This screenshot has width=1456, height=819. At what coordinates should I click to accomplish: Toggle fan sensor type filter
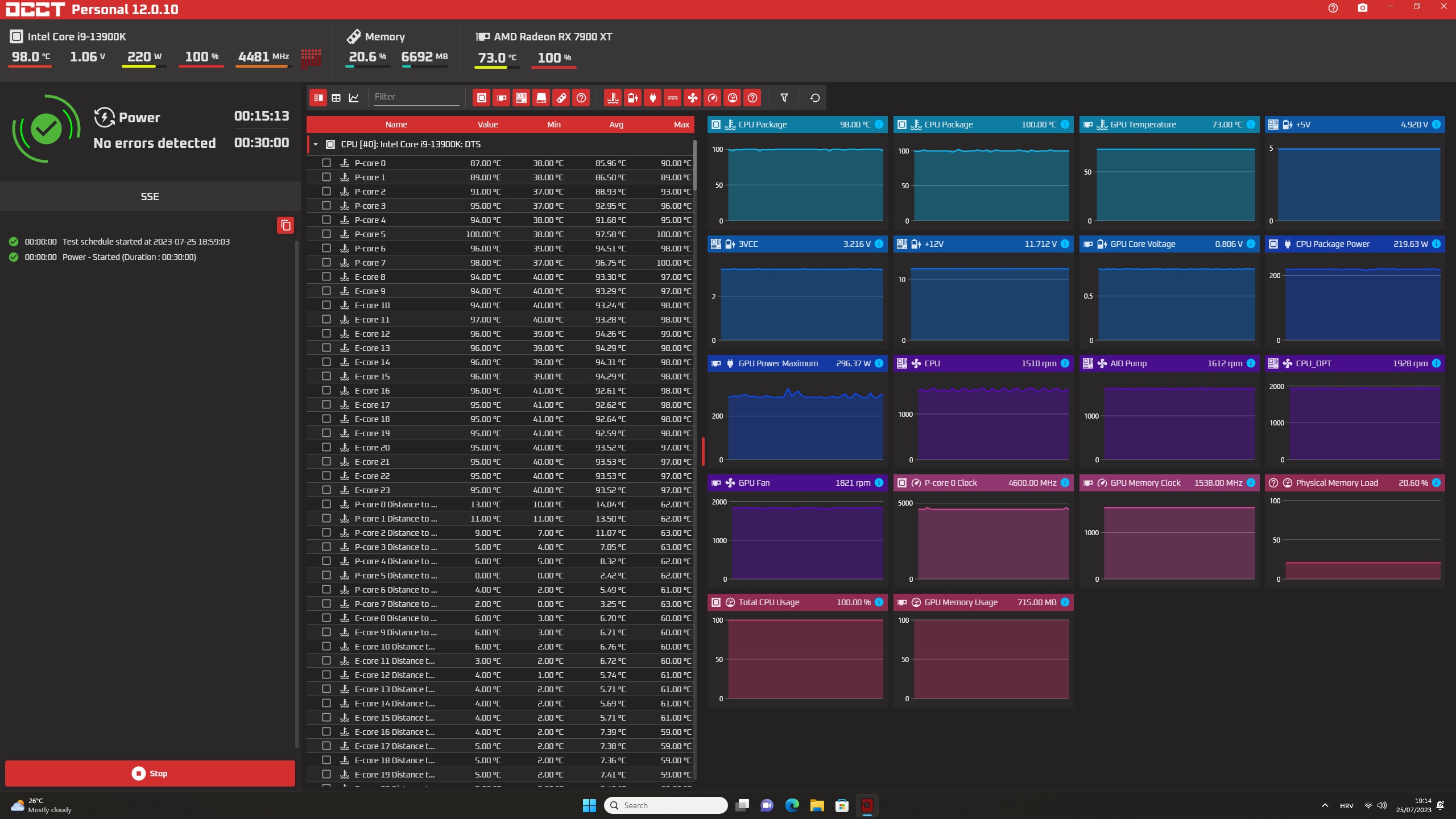[x=693, y=98]
